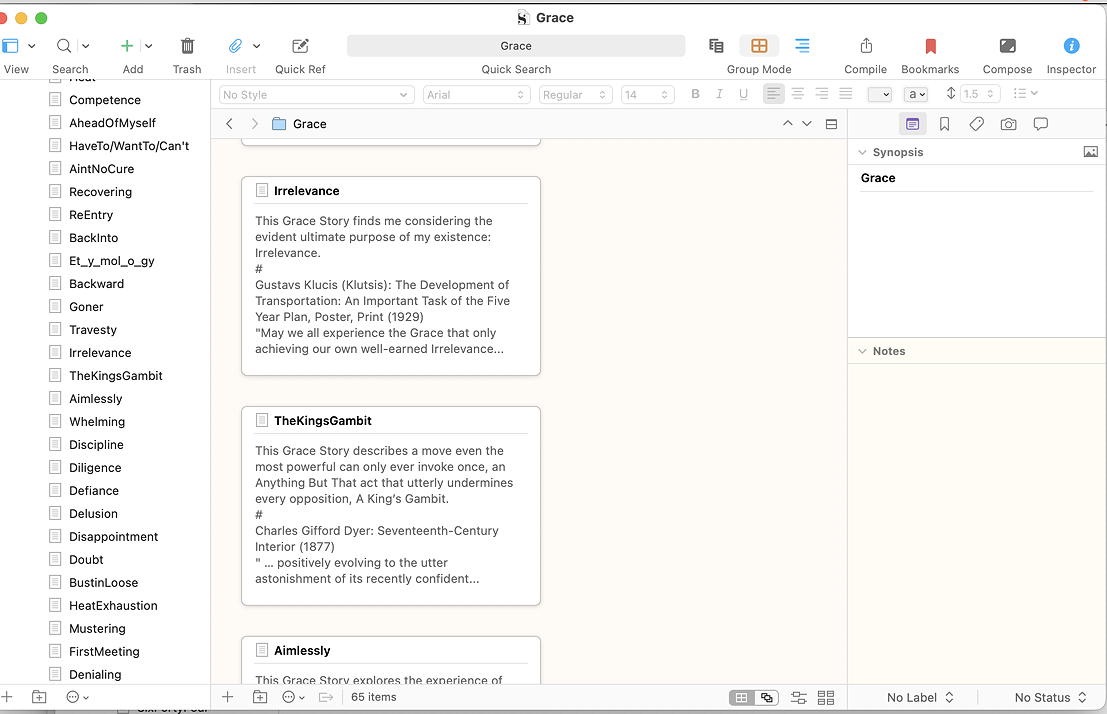Align text left
Viewport: 1107px width, 714px height.
774,94
